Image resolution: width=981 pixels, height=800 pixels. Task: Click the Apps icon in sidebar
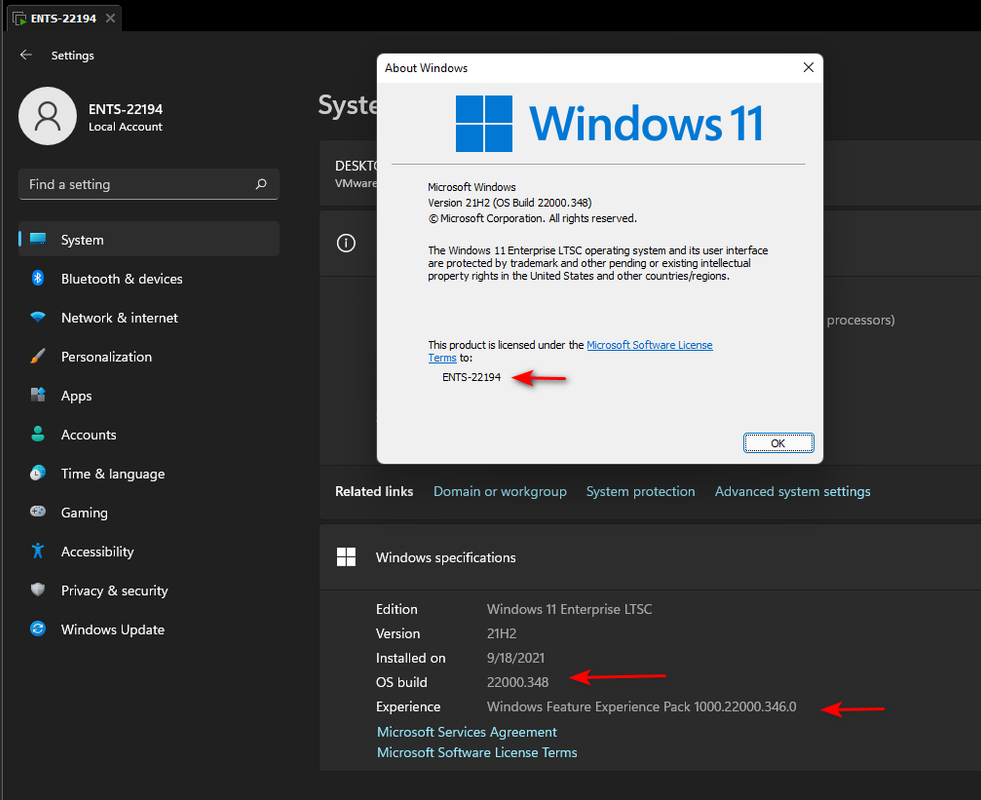click(x=38, y=395)
